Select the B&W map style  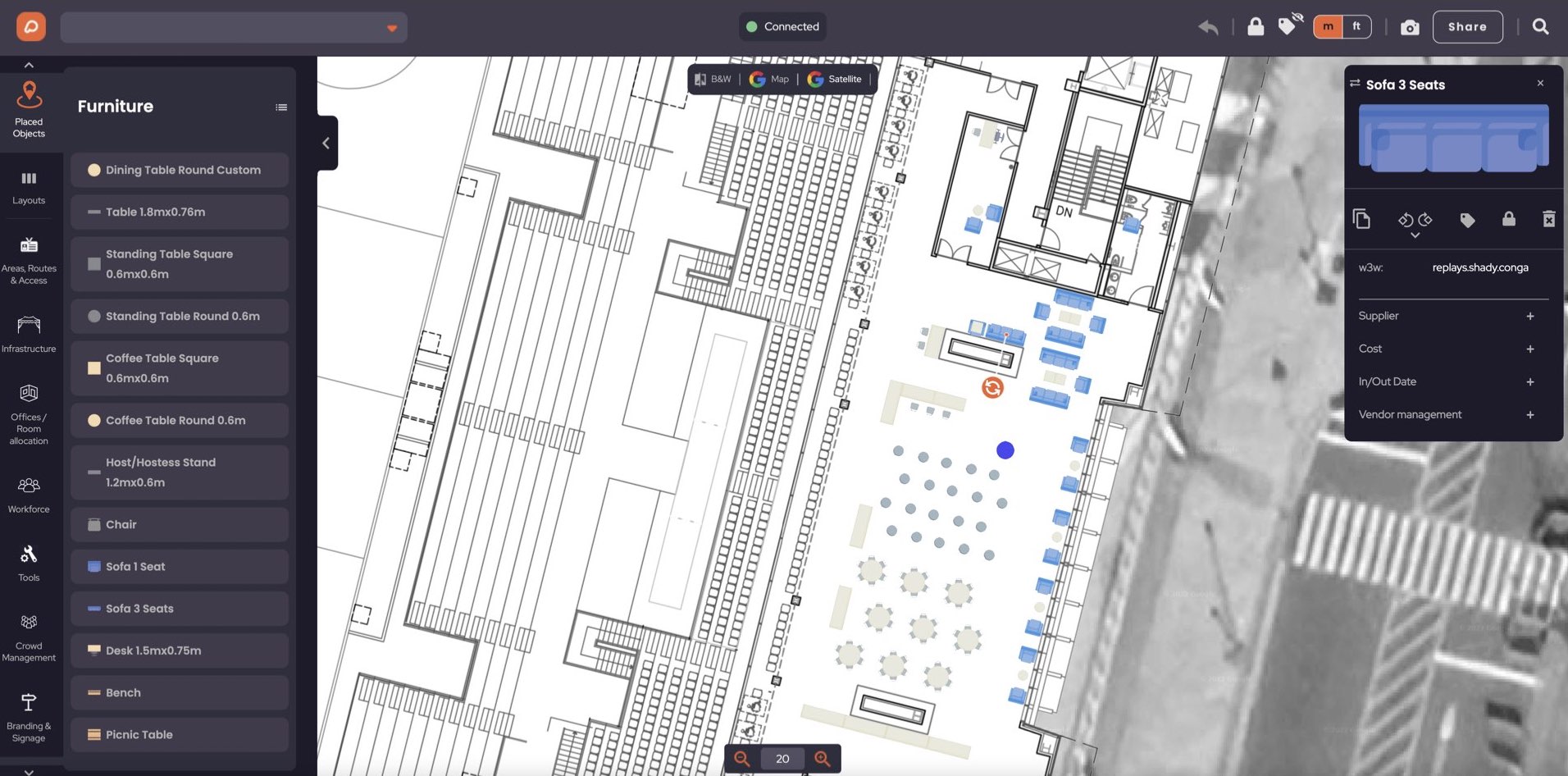tap(713, 79)
